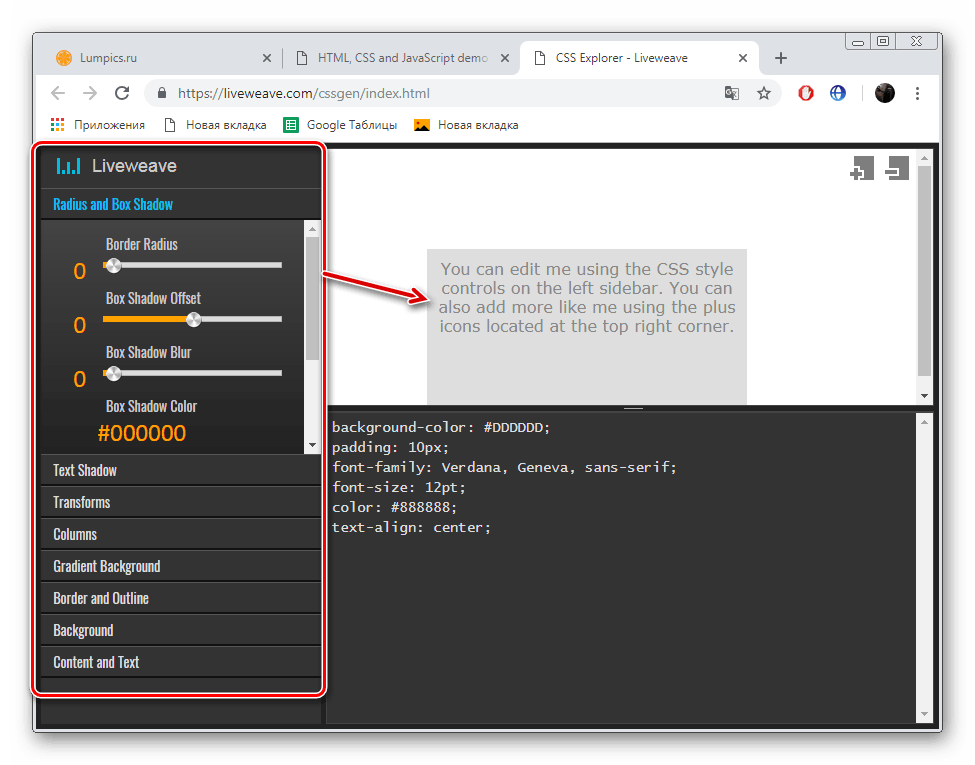The image size is (975, 765).
Task: Click the CSS code pane scroll down arrow
Action: click(x=925, y=714)
